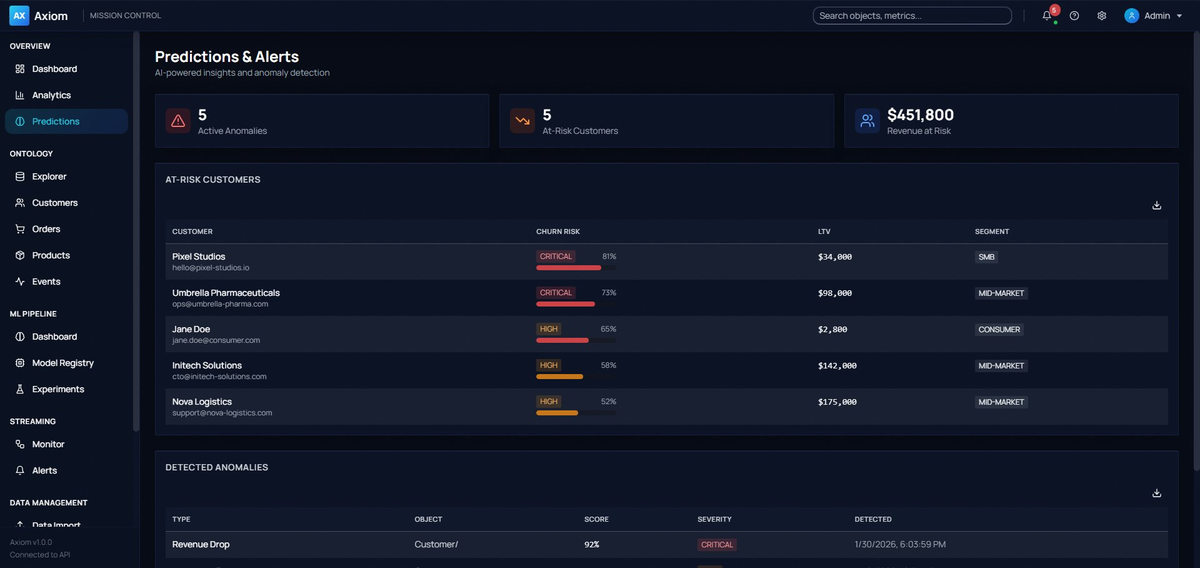Click the Axiom AX logo icon
1200x568 pixels.
pos(19,15)
